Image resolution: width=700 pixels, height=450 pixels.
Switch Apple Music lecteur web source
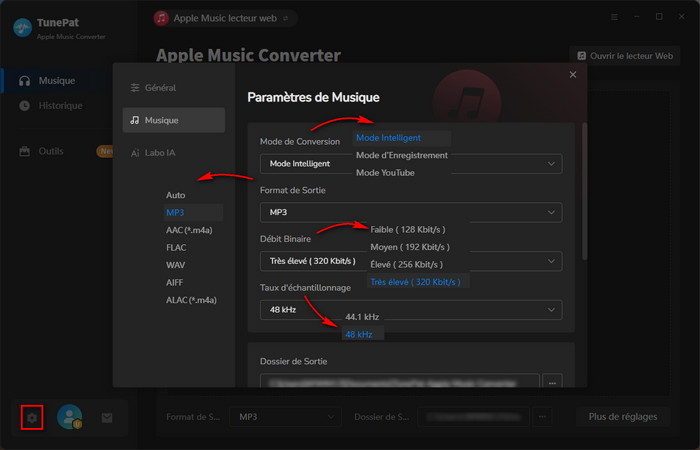(225, 18)
